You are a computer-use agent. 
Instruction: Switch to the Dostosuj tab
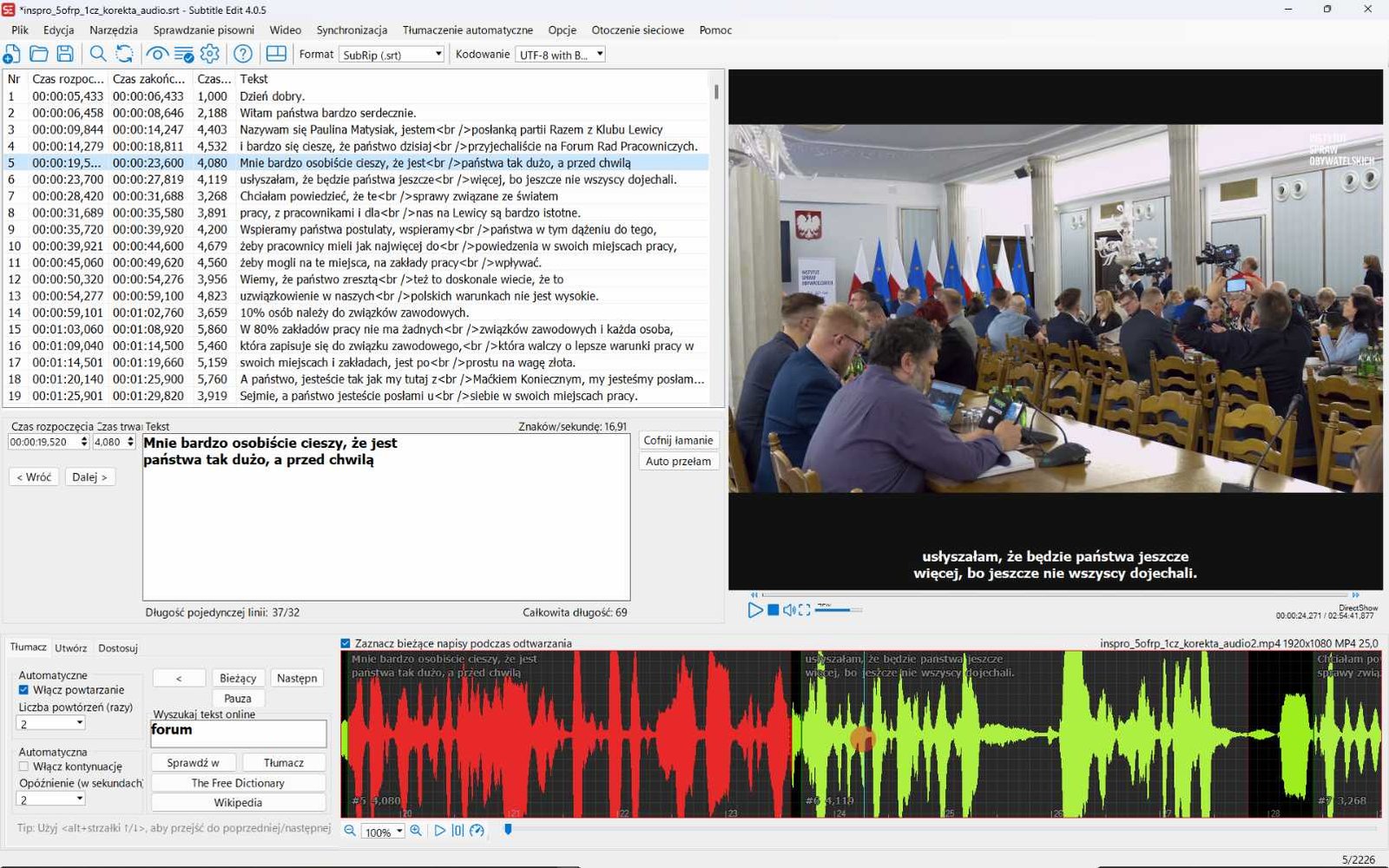[x=118, y=648]
